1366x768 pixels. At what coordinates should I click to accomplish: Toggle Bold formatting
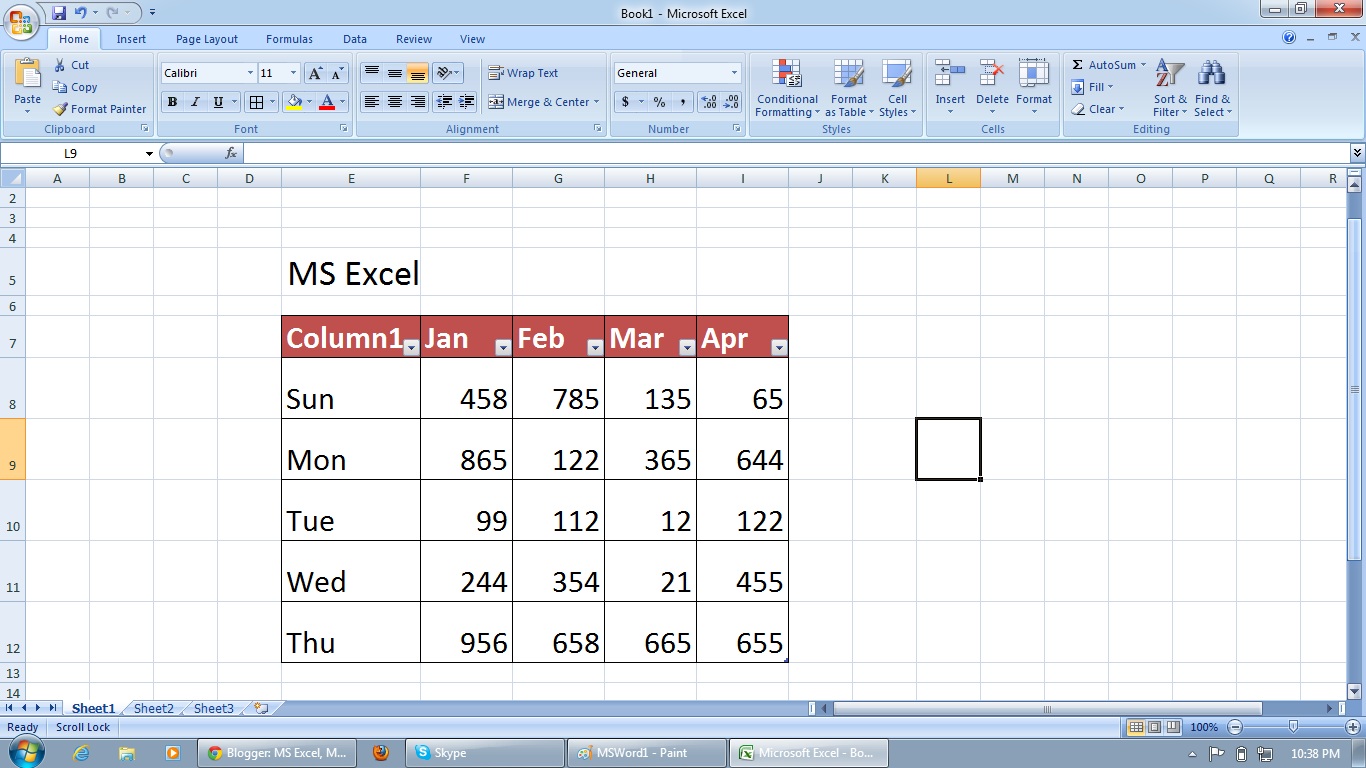click(x=172, y=102)
